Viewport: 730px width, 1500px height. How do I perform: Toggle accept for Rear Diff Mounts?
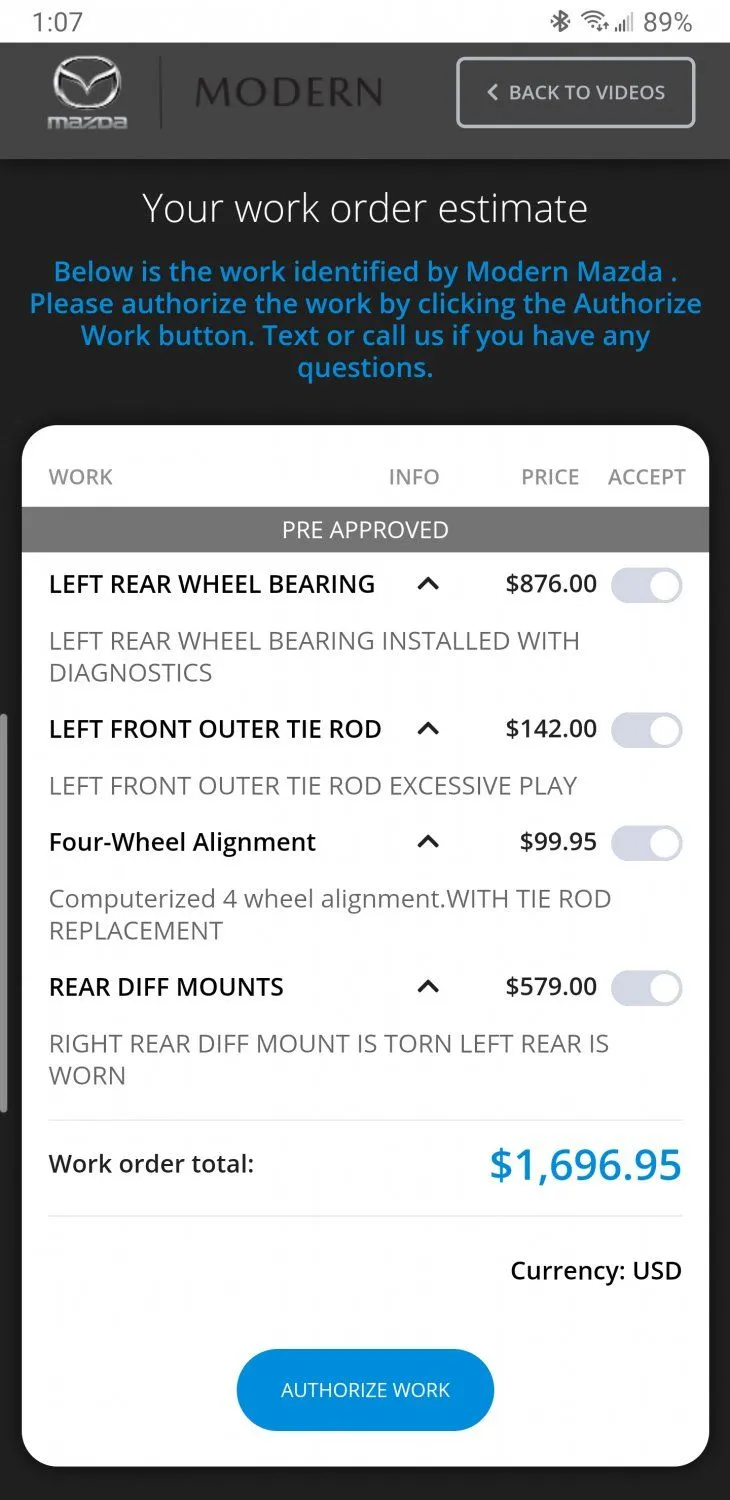coord(647,988)
